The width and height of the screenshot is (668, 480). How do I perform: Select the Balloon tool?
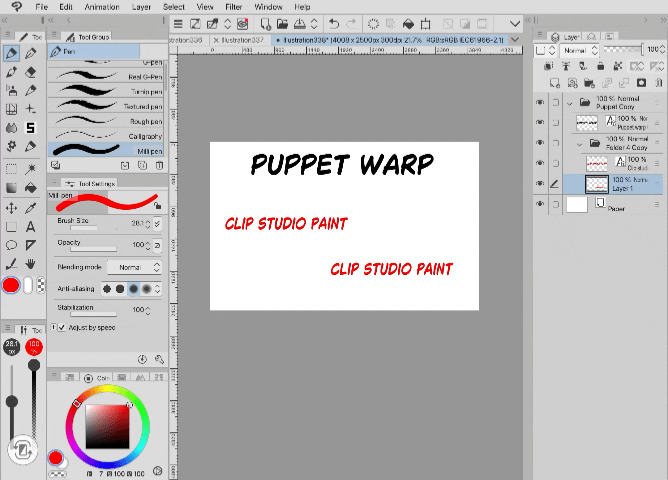12,245
